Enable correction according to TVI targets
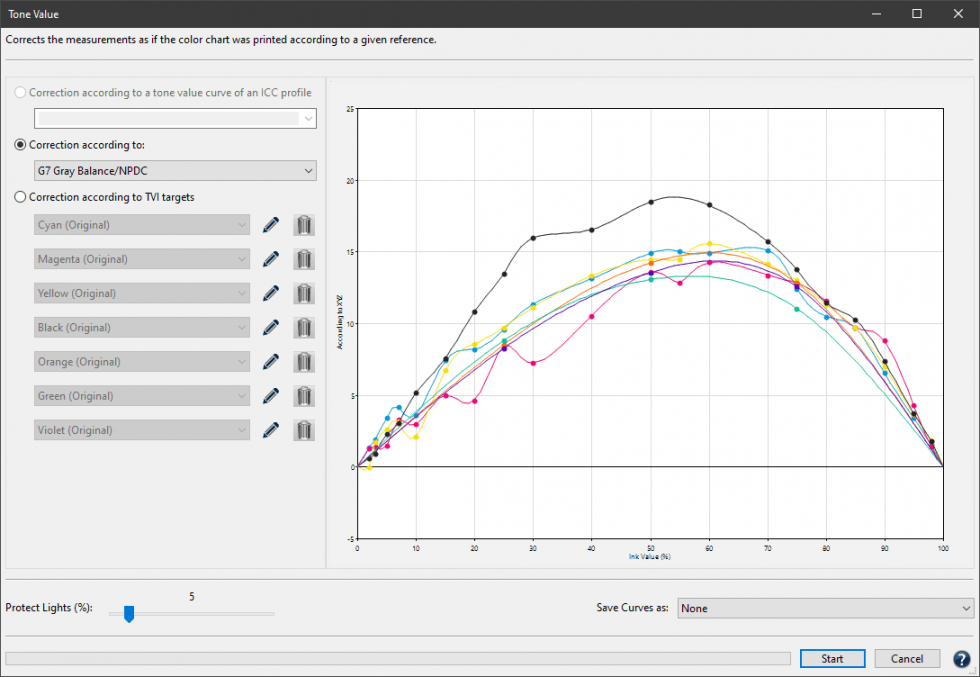 click(x=19, y=196)
